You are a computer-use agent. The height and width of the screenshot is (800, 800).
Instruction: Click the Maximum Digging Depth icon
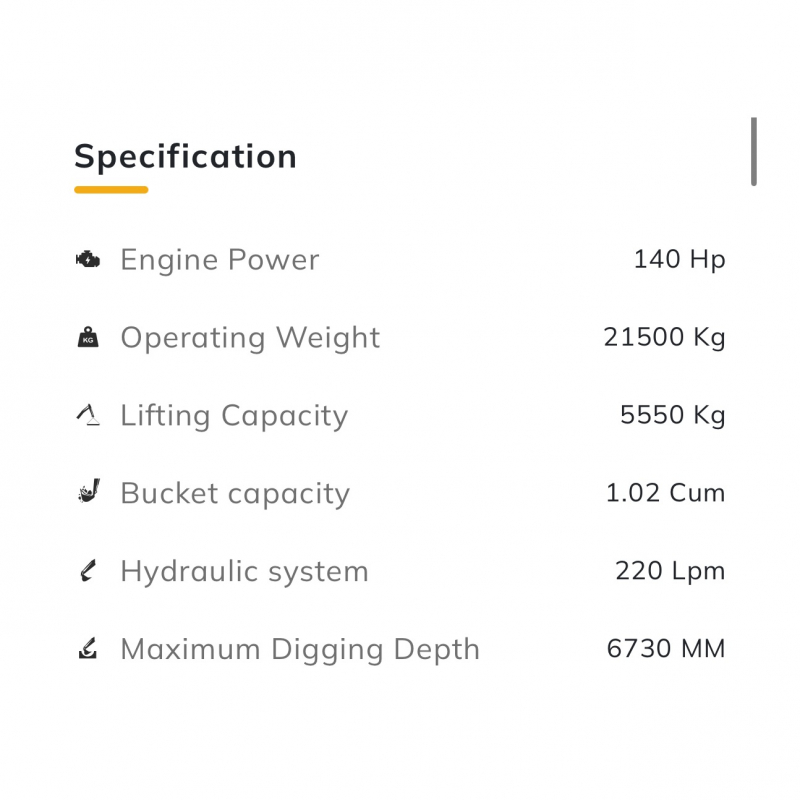(88, 649)
